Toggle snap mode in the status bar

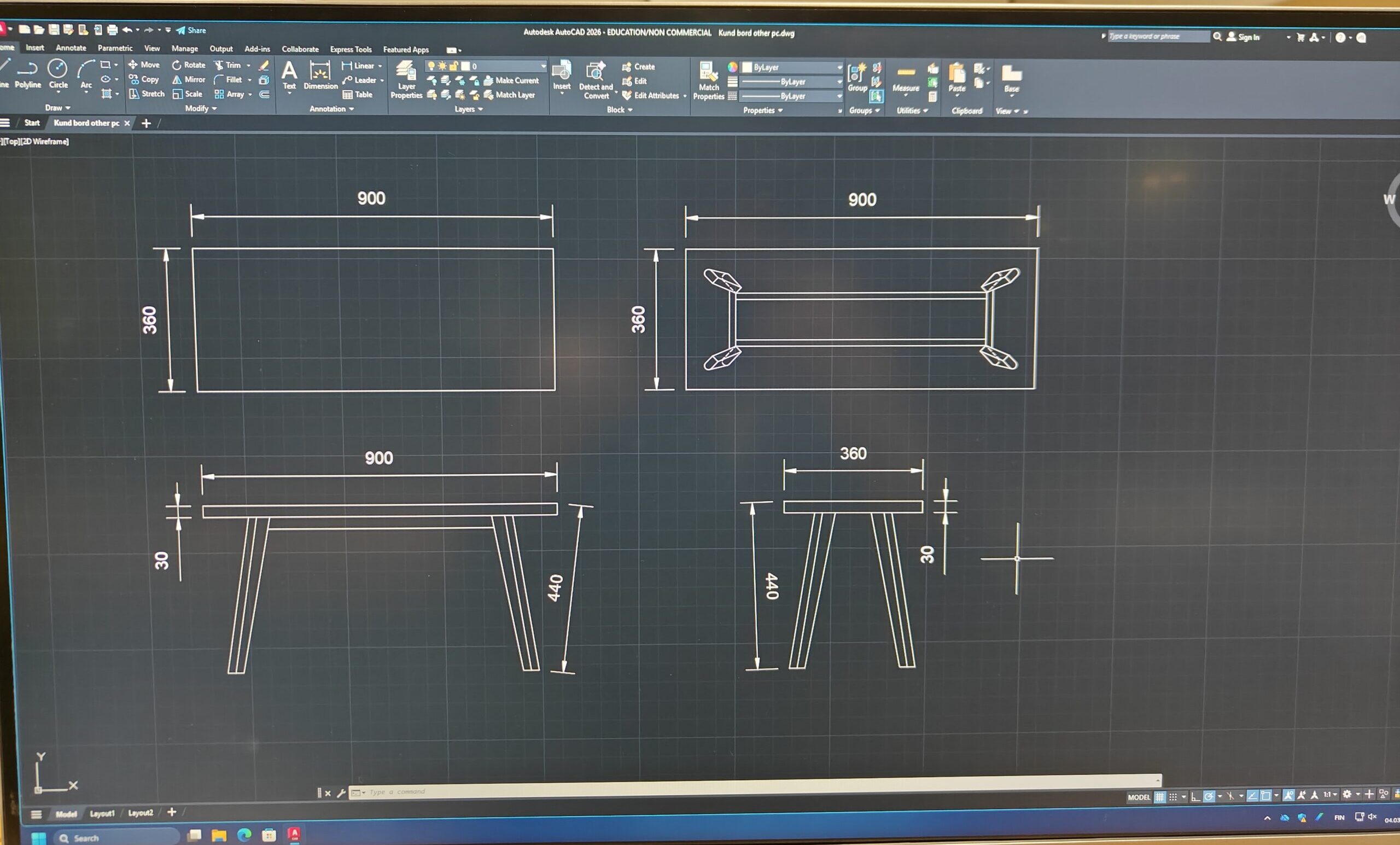coord(1173,797)
